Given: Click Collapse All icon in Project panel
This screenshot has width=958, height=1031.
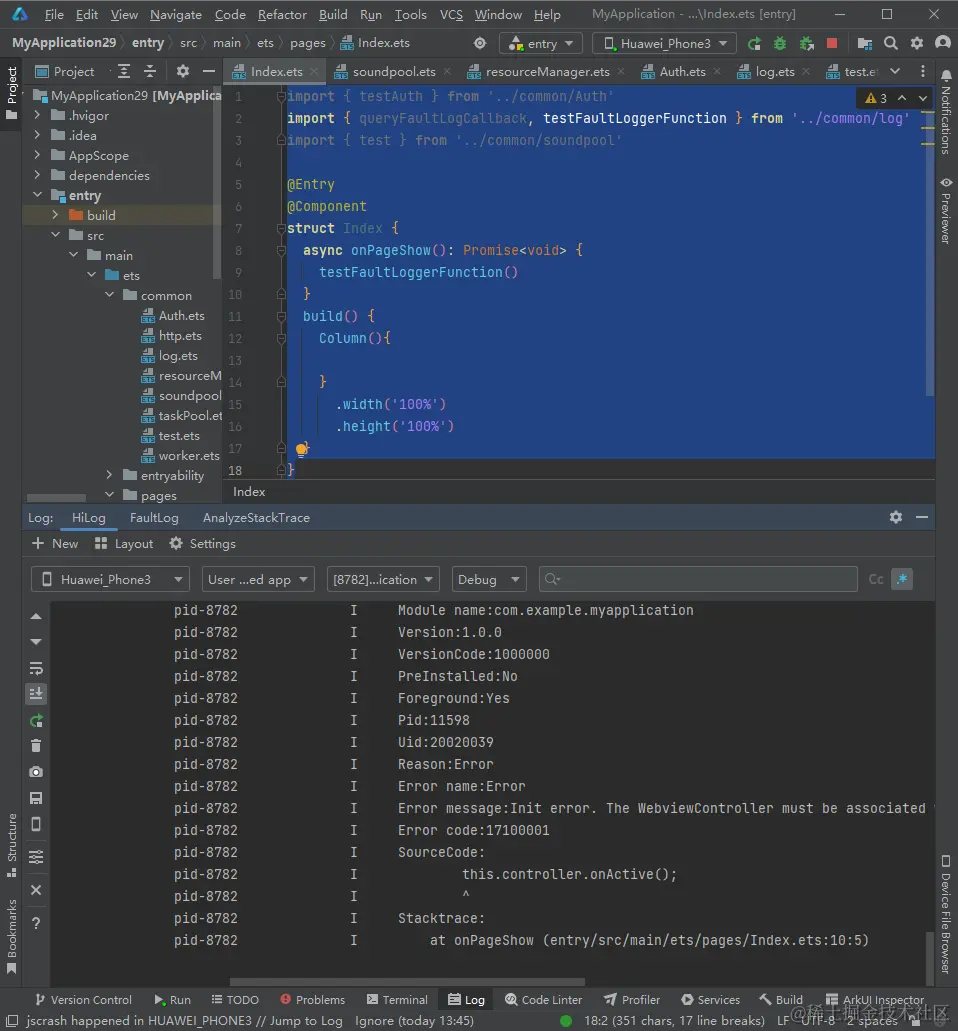Looking at the screenshot, I should tap(150, 71).
